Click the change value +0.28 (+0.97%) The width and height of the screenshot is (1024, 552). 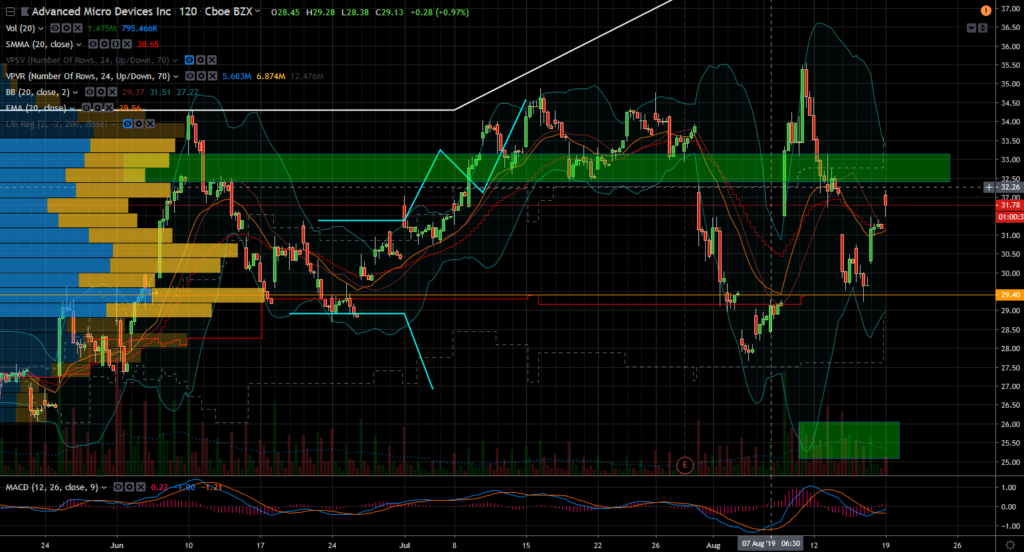tap(440, 12)
